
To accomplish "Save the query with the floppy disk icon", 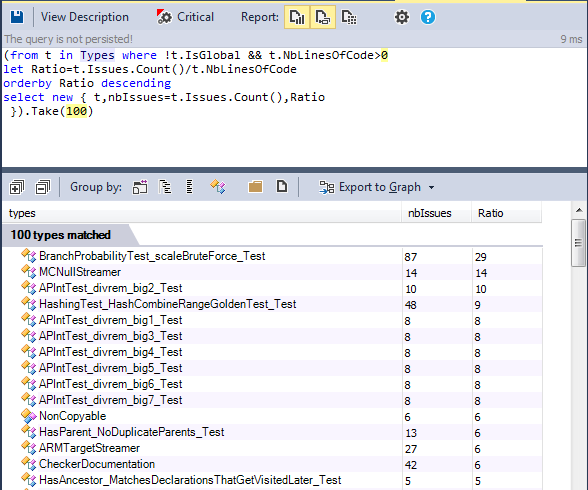I will 17,17.
